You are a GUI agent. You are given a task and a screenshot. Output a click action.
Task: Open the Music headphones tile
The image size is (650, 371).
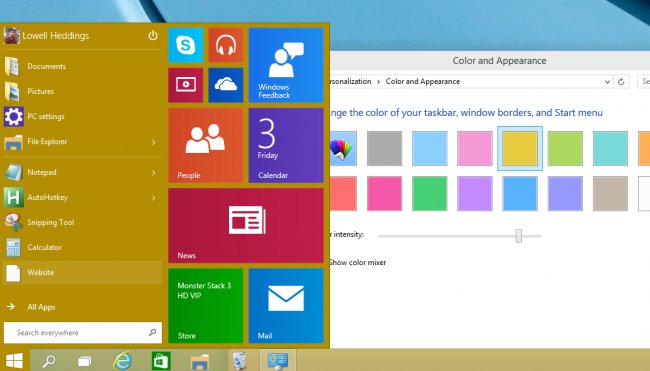(x=226, y=45)
